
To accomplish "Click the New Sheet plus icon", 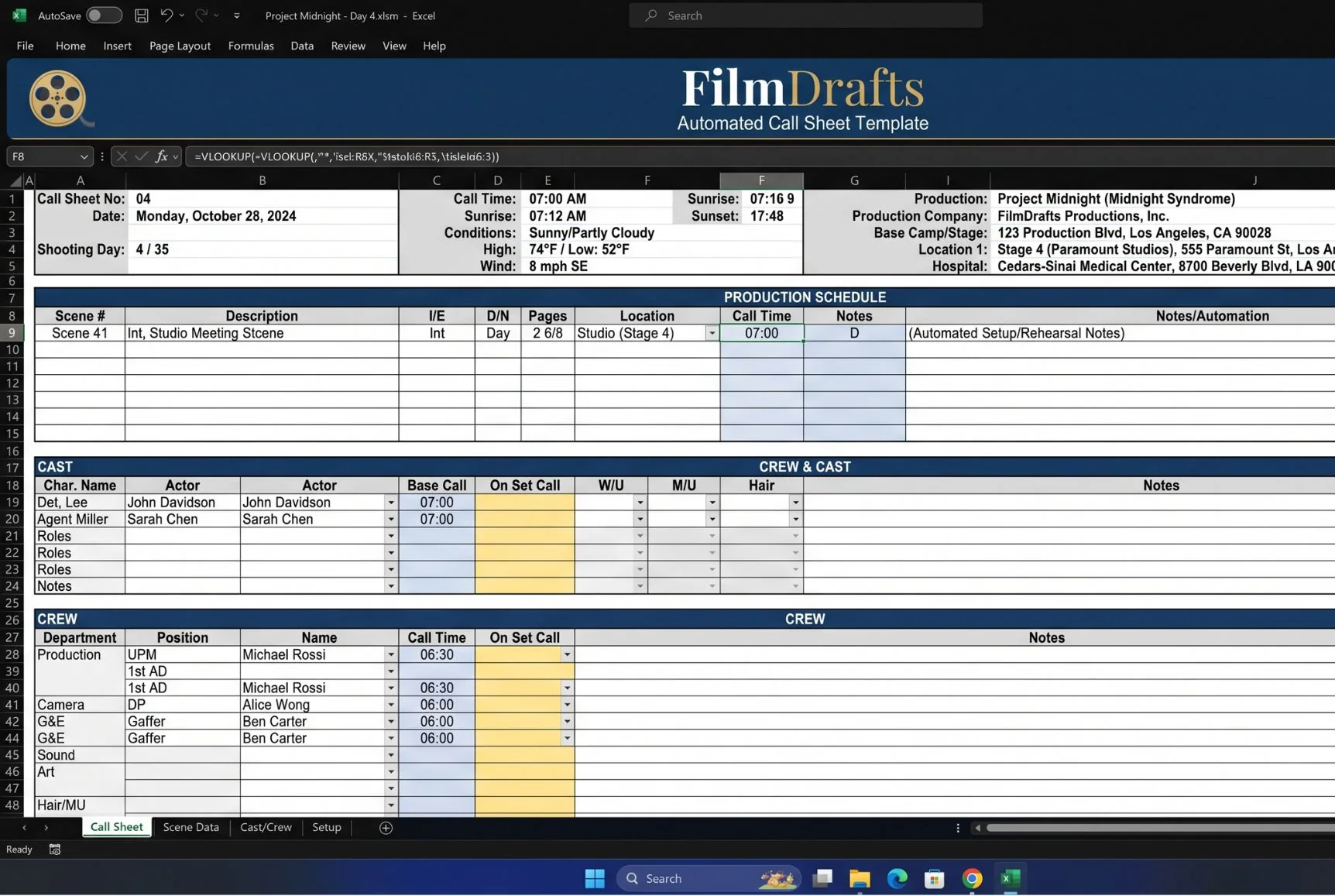I will [386, 828].
